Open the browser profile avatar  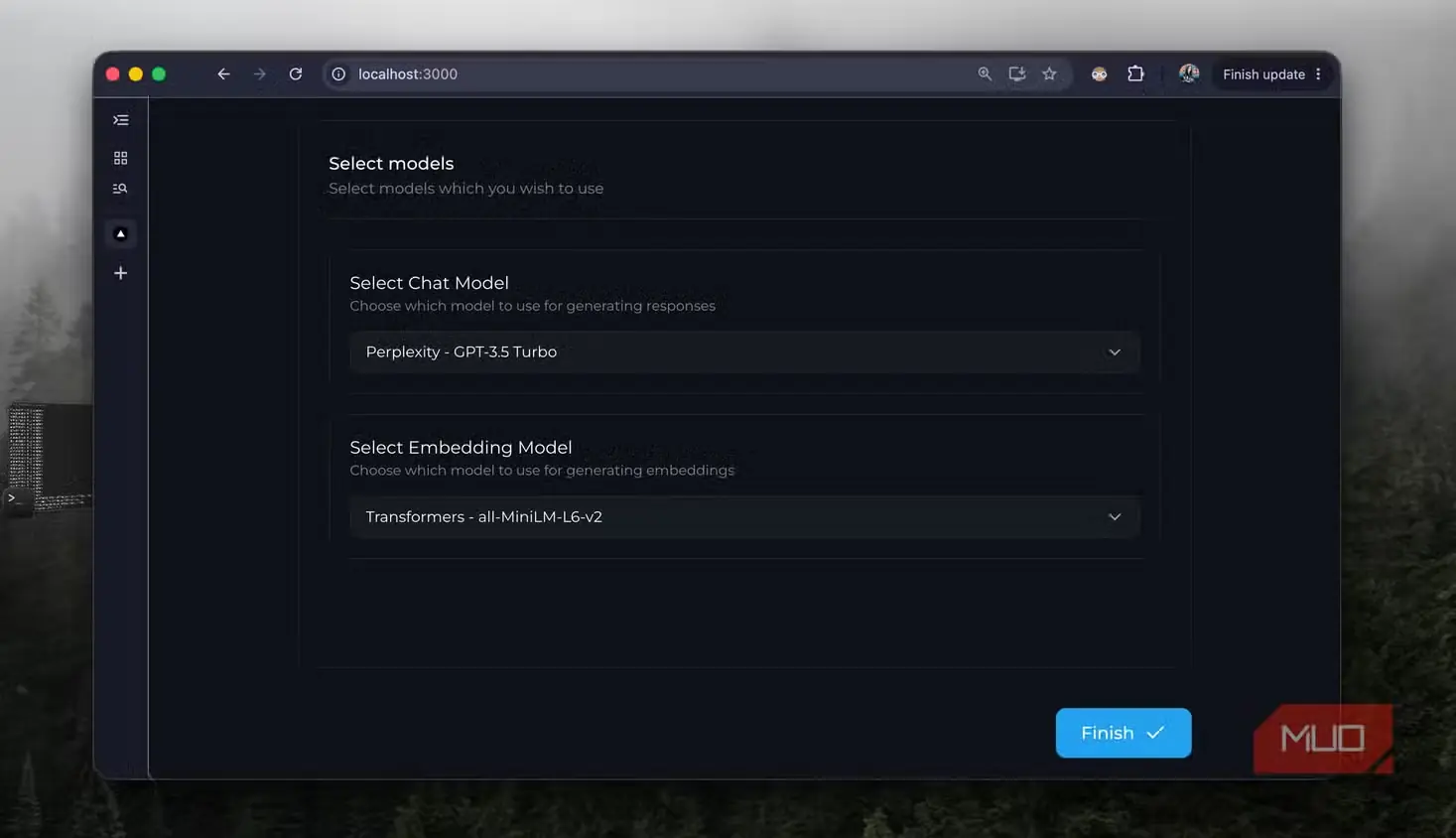coord(1189,74)
